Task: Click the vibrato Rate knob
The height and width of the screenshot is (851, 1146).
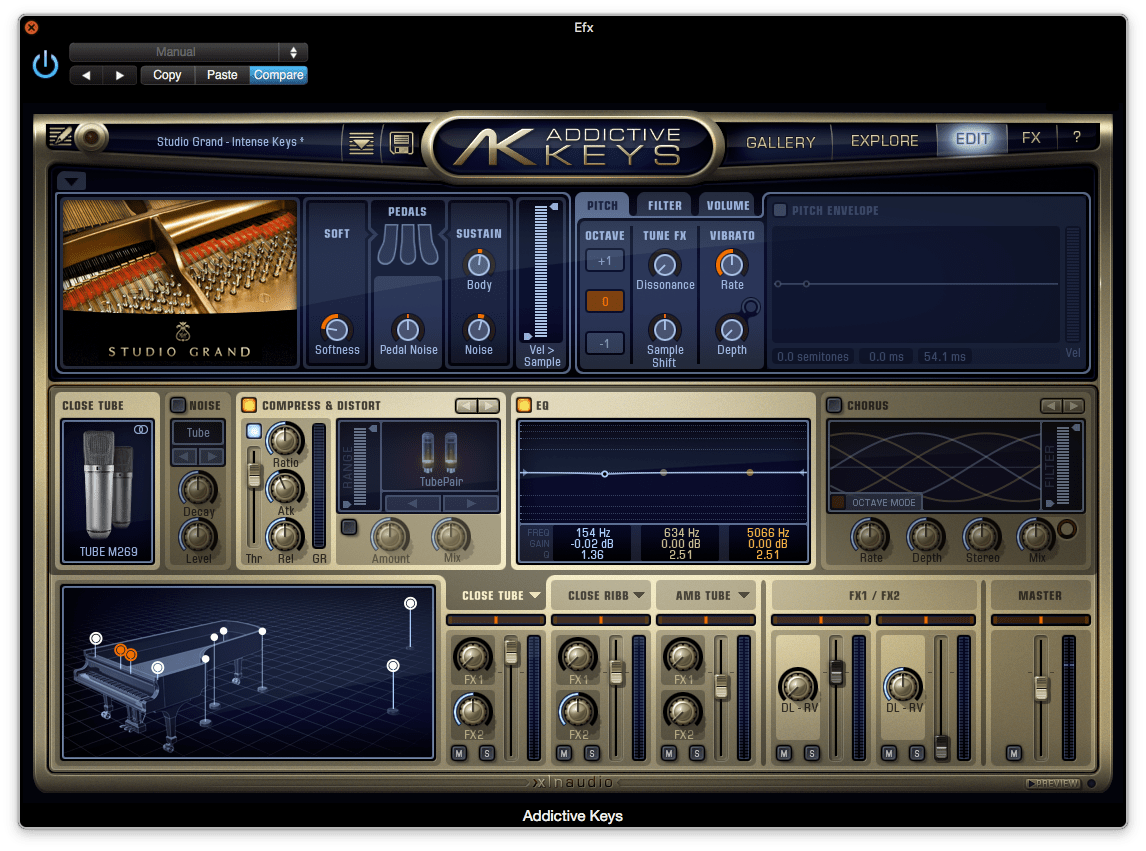Action: [731, 265]
